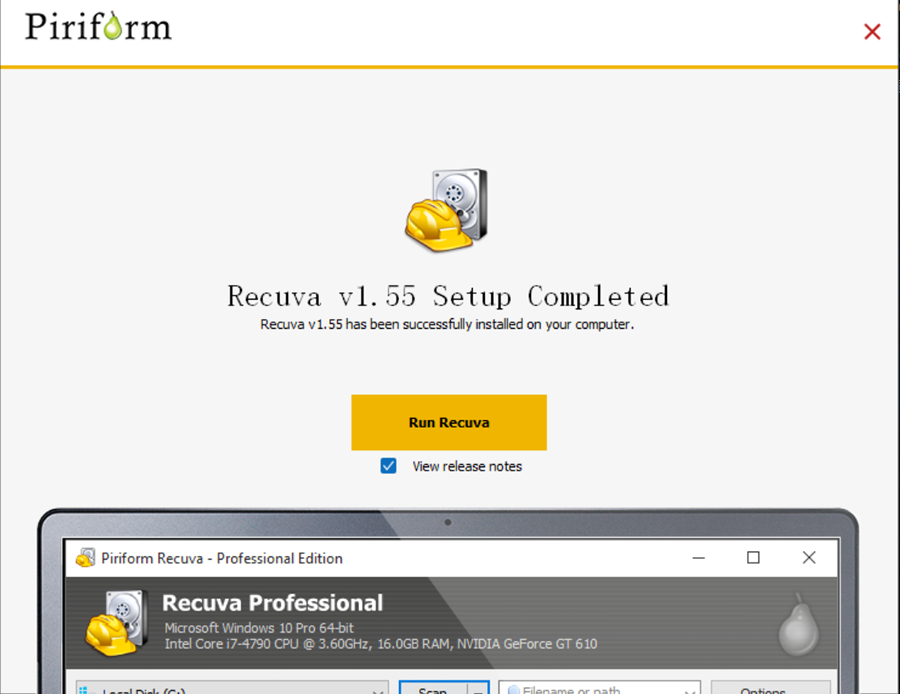Viewport: 900px width, 694px height.
Task: Click the successfully installed message text
Action: pyautogui.click(x=447, y=324)
